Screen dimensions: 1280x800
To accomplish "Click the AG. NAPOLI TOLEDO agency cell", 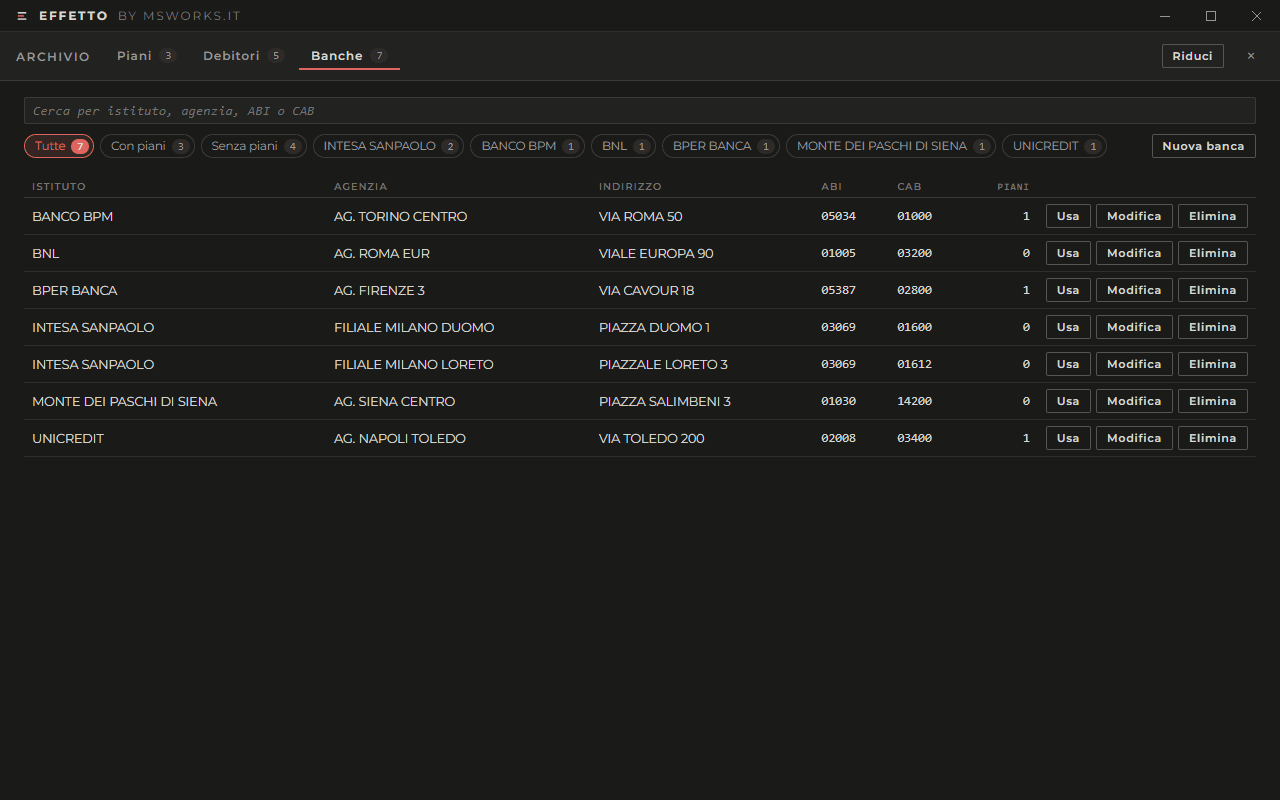I will coord(400,438).
